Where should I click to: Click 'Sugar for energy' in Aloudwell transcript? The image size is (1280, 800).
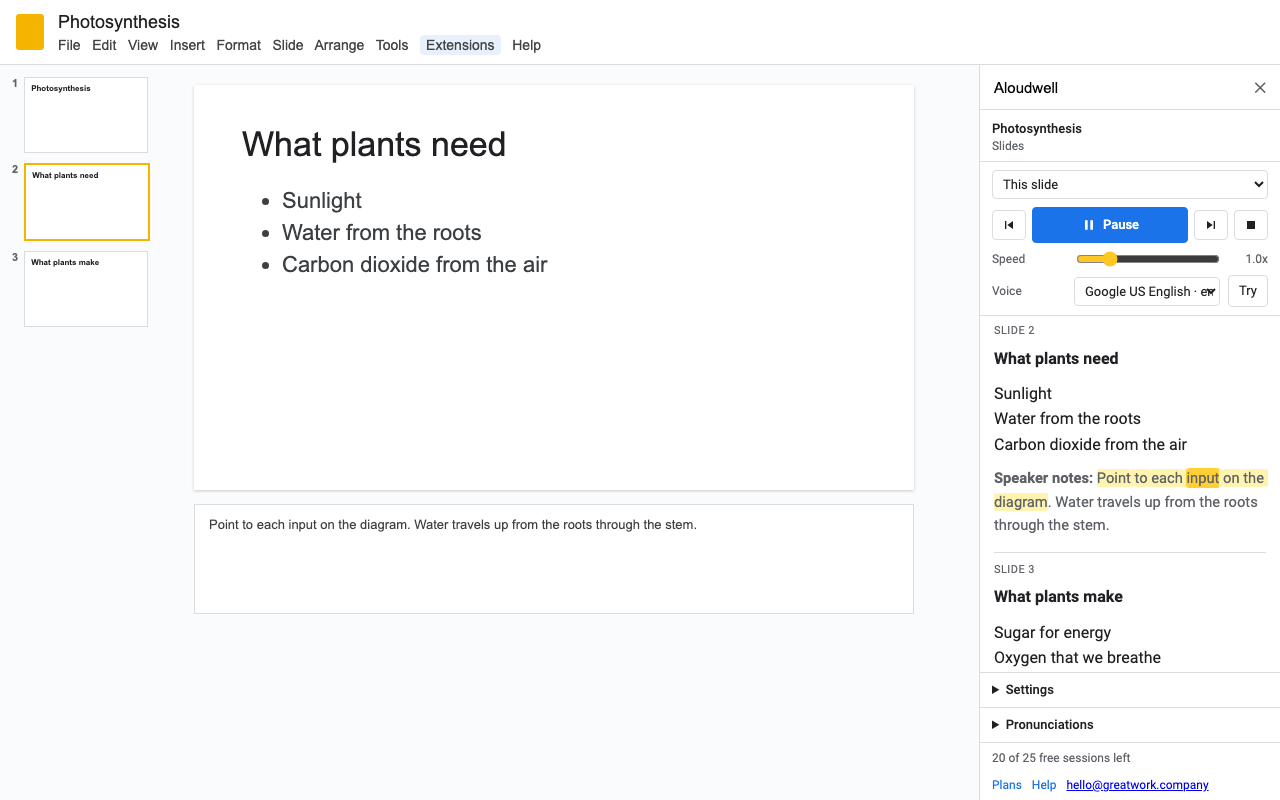coord(1052,632)
